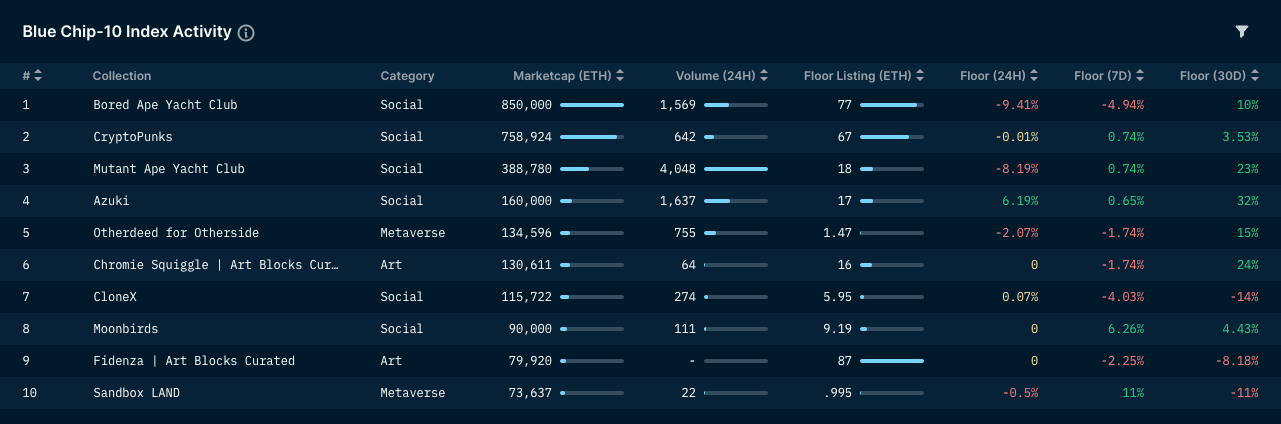Click Sandbox LAND marketcap value 73,637
Screen dimensions: 1281x424
pyautogui.click(x=531, y=393)
